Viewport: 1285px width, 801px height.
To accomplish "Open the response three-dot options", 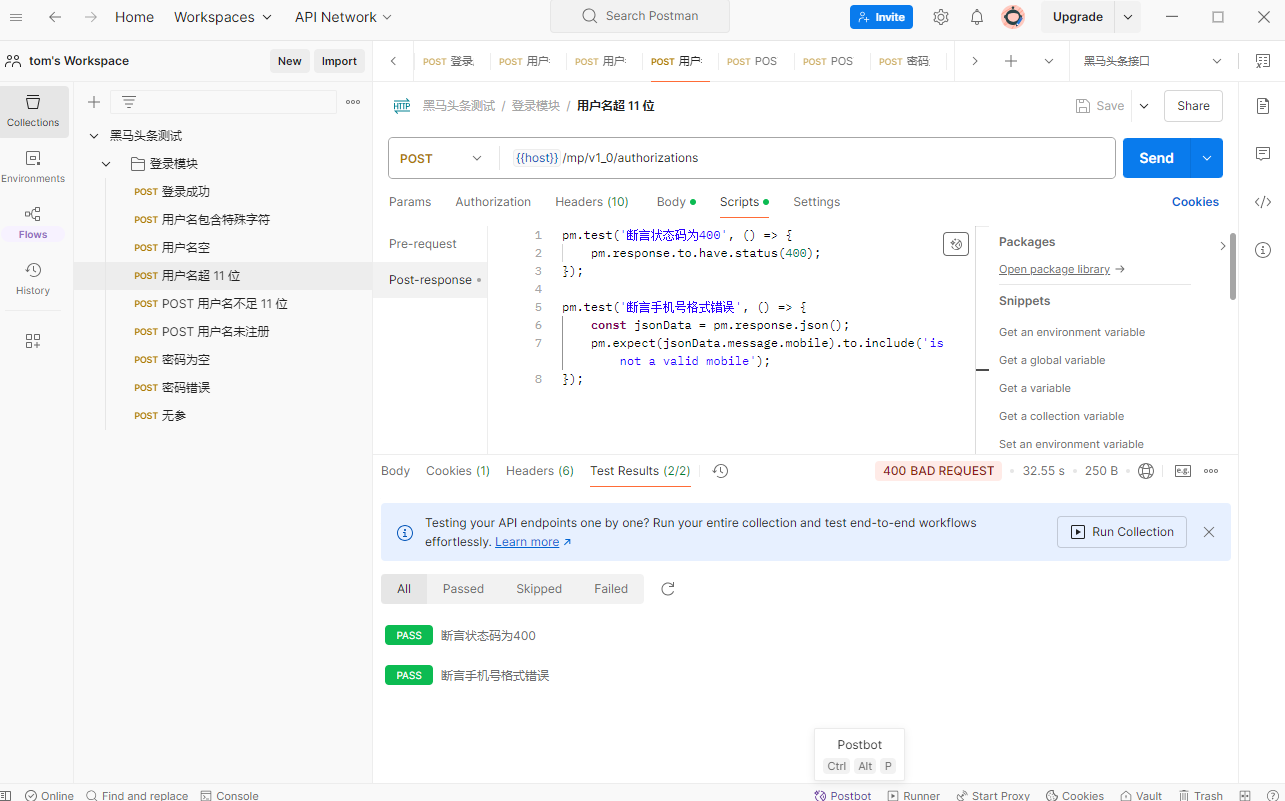I will [x=1211, y=471].
